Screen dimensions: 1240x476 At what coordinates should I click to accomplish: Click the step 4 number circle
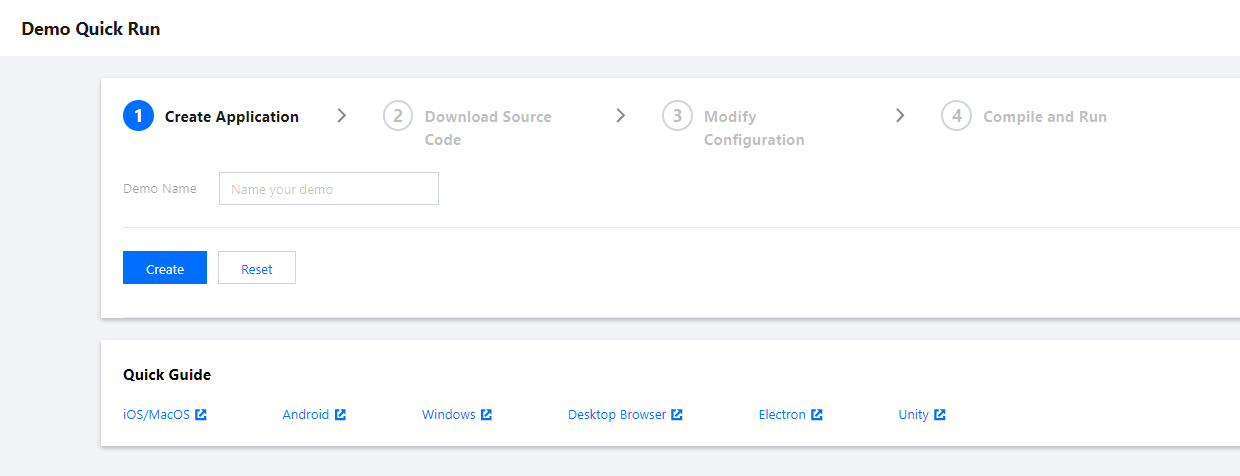(x=956, y=116)
